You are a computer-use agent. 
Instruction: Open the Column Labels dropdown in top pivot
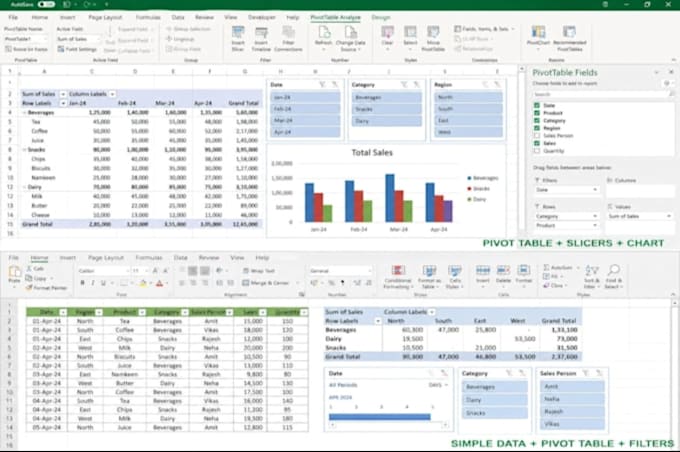tap(112, 94)
